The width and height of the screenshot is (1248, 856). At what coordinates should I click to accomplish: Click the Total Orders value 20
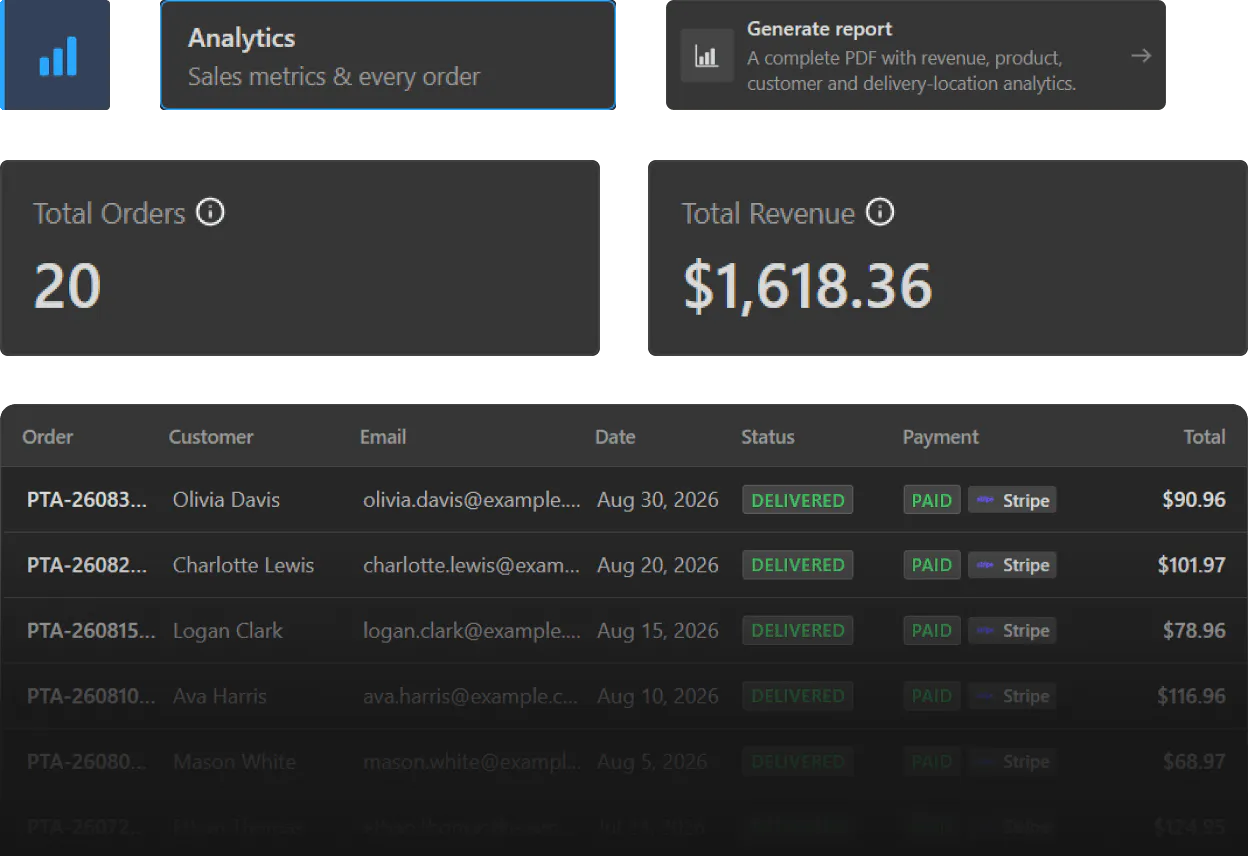coord(67,286)
